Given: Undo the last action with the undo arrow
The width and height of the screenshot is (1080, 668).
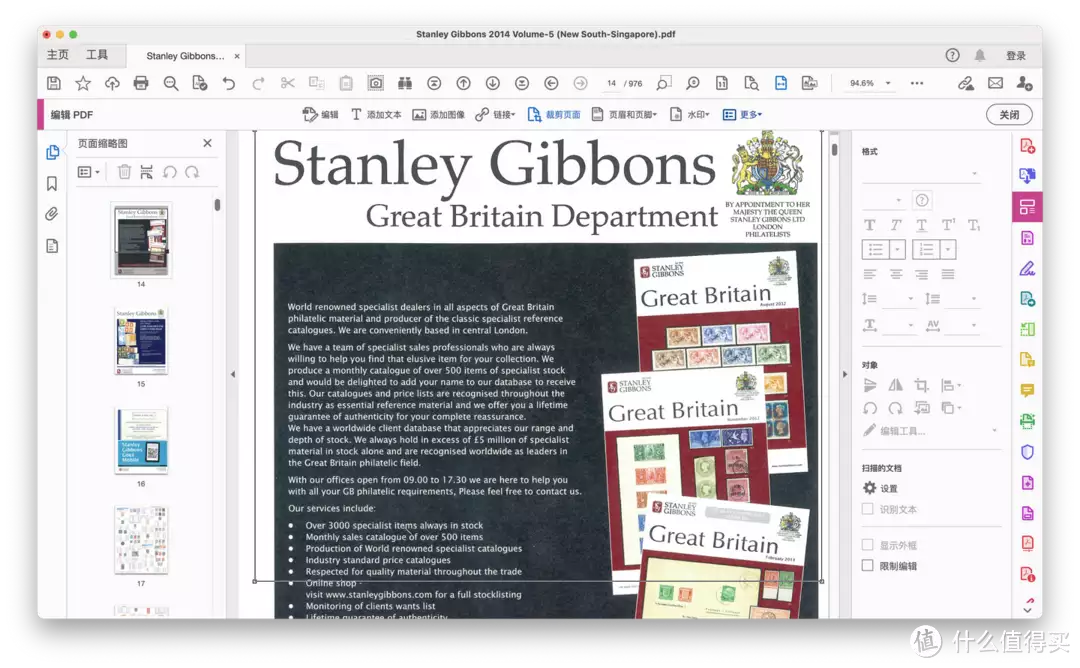Looking at the screenshot, I should [x=229, y=83].
